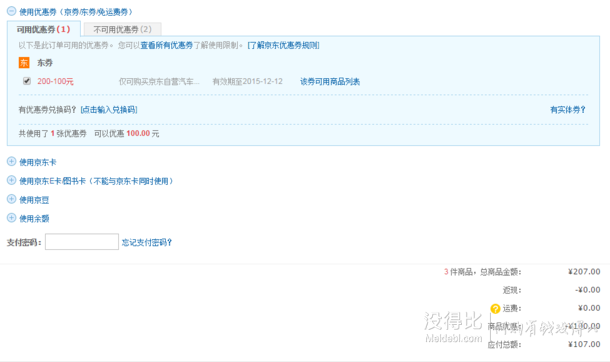Open the 不可用优惠券 (2) tab
The height and width of the screenshot is (362, 610).
coord(123,29)
